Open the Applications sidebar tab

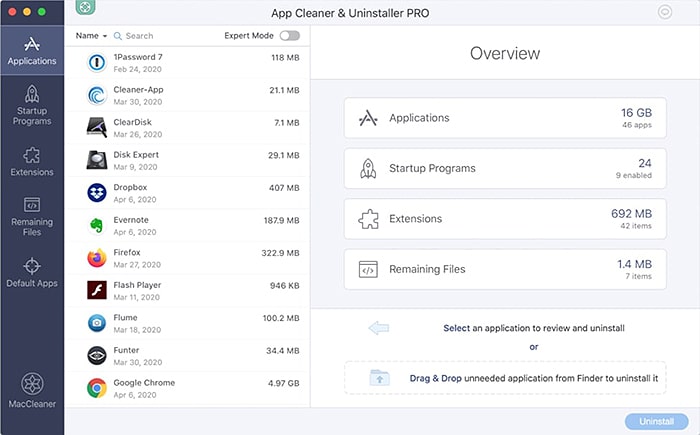pos(32,50)
